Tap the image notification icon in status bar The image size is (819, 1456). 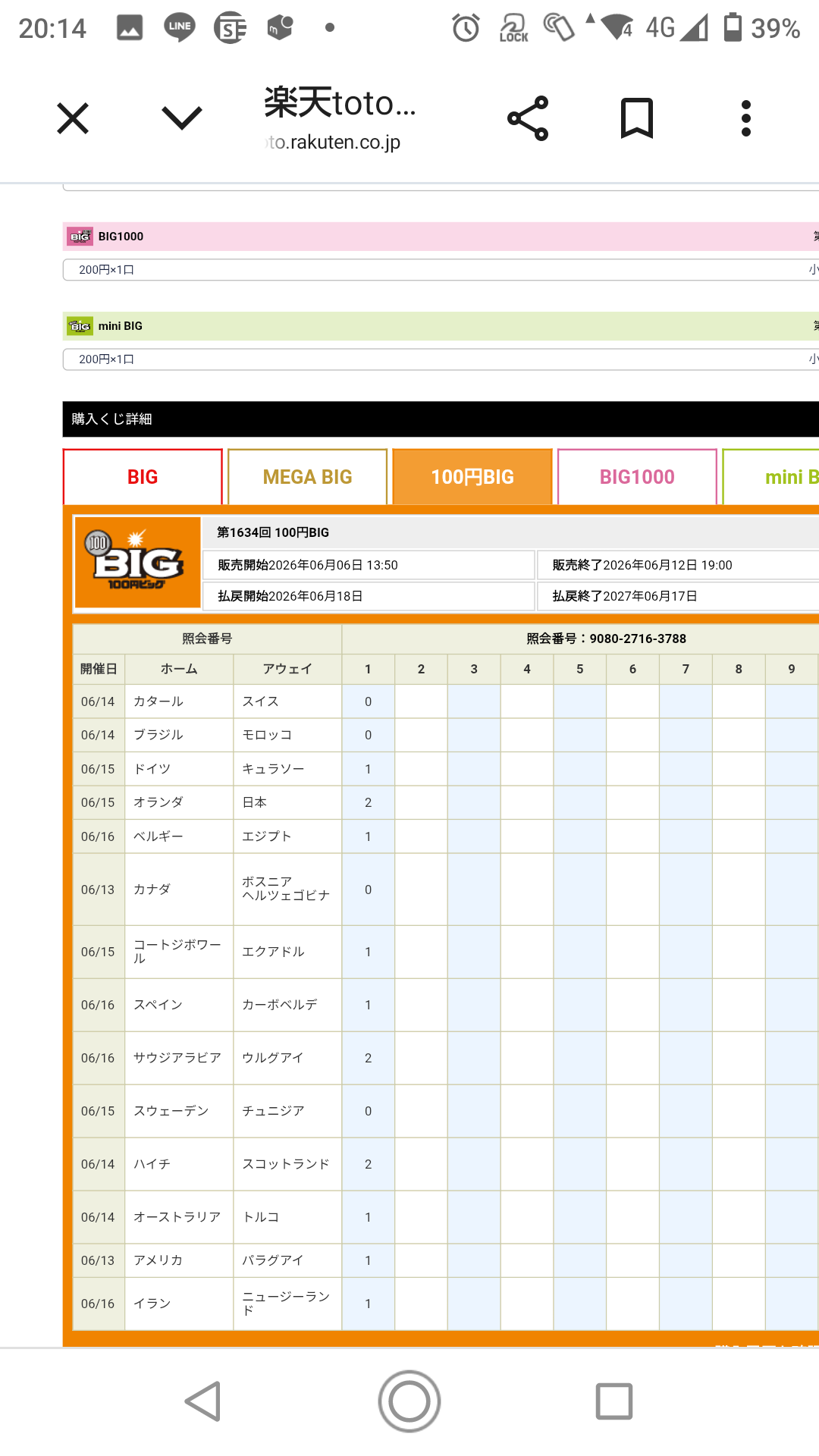pyautogui.click(x=130, y=28)
